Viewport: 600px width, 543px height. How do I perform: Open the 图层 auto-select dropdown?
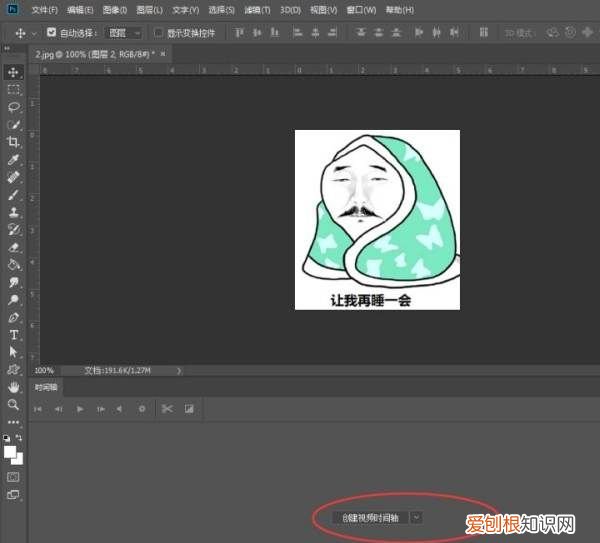click(x=124, y=33)
